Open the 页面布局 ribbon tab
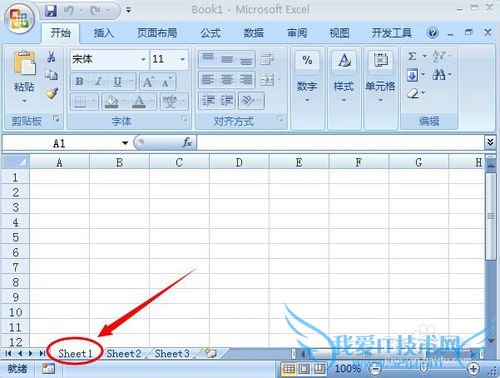The height and width of the screenshot is (378, 500). pyautogui.click(x=157, y=33)
